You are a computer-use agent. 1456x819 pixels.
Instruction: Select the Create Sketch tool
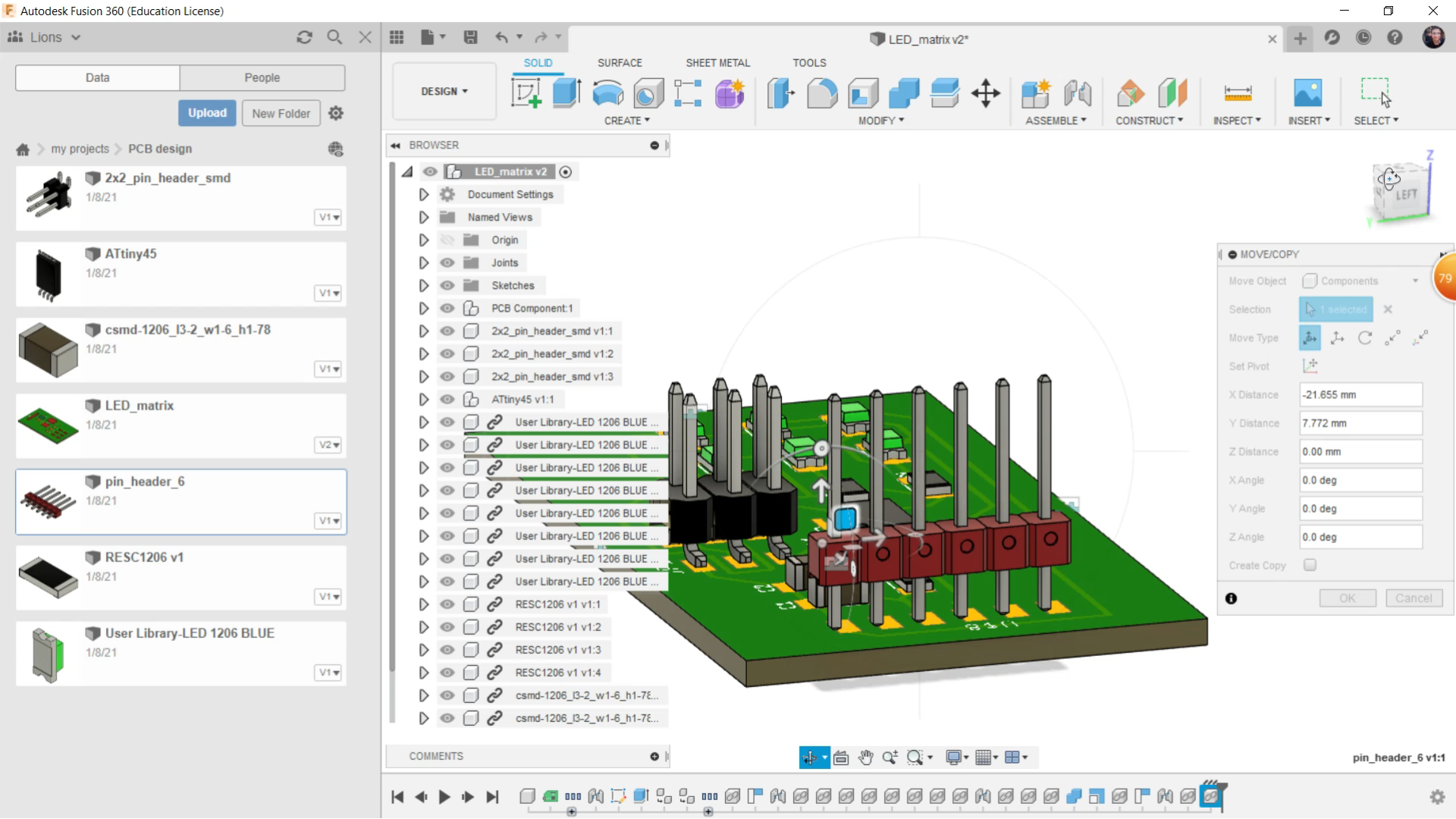click(526, 93)
